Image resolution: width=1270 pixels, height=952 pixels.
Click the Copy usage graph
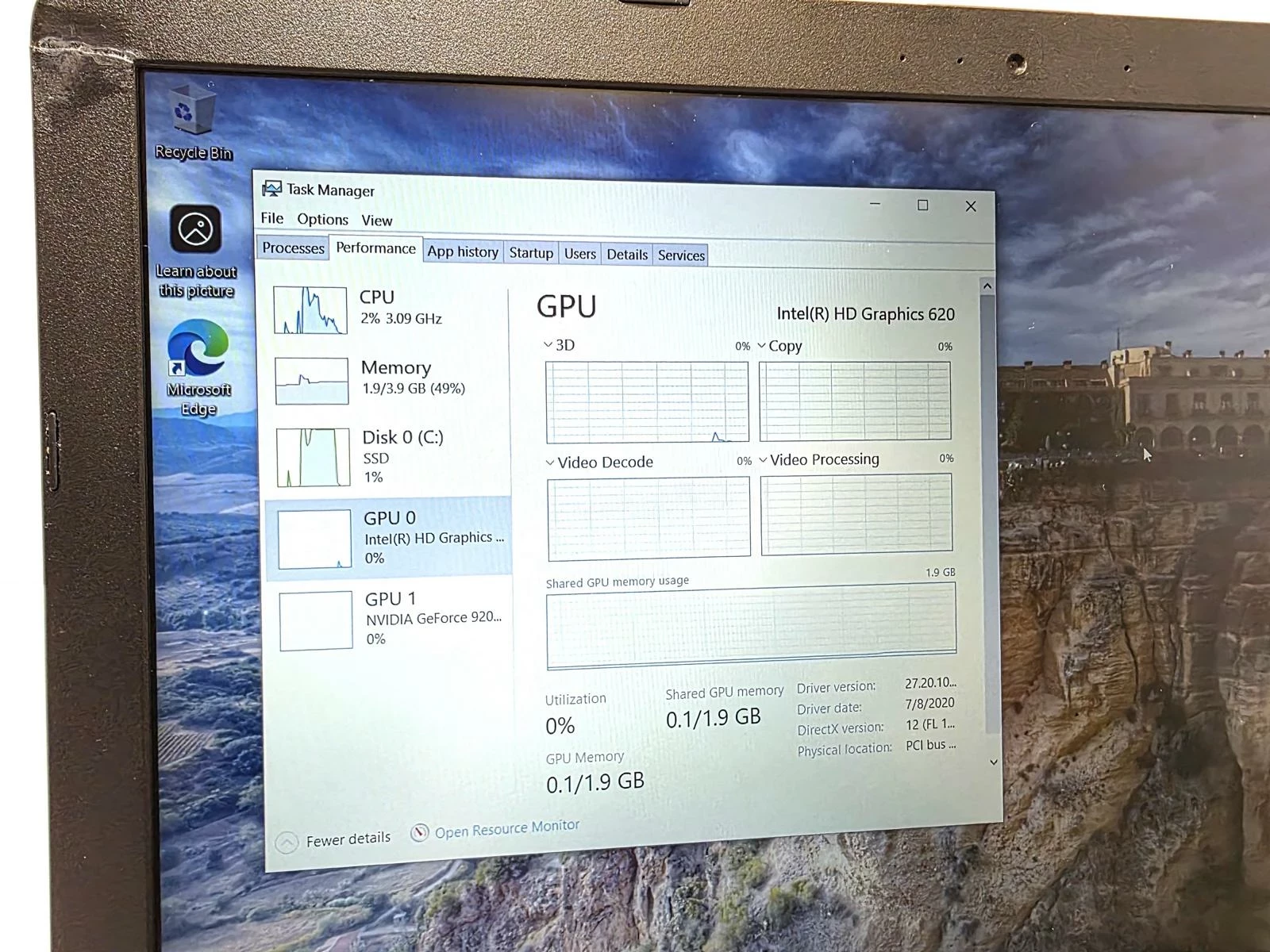click(x=855, y=401)
